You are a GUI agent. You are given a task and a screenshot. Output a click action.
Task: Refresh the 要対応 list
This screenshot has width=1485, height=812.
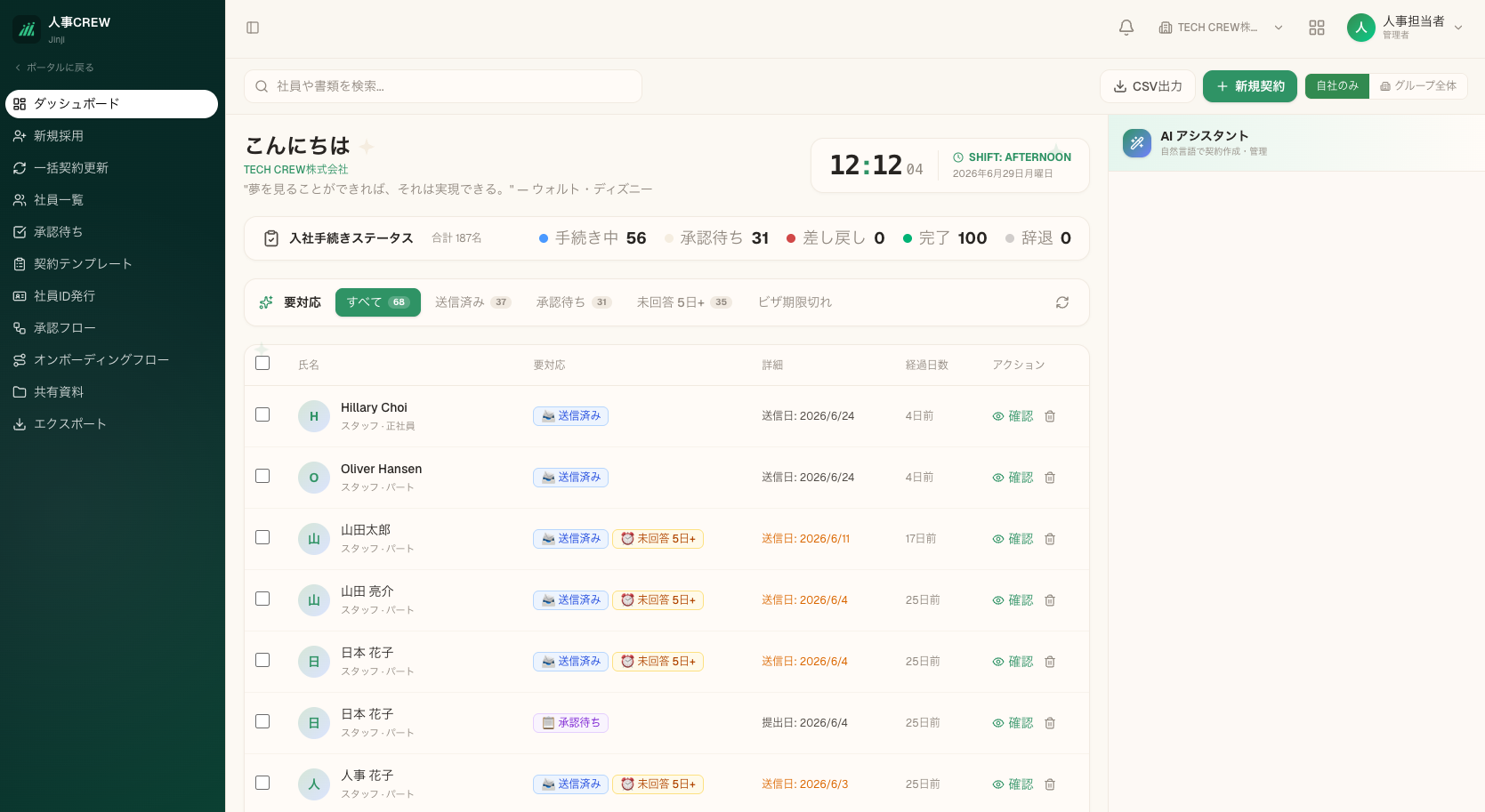pyautogui.click(x=1062, y=302)
